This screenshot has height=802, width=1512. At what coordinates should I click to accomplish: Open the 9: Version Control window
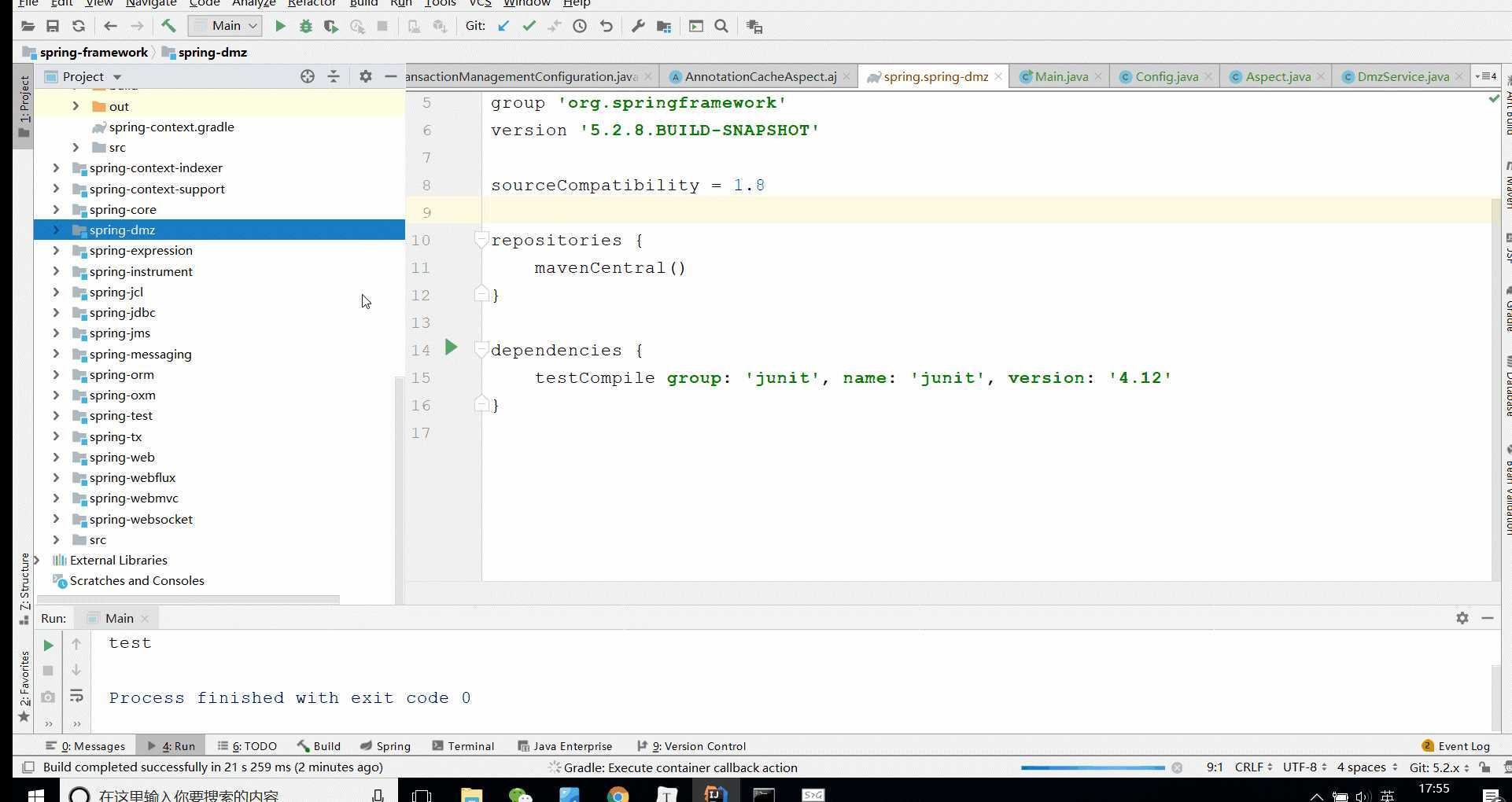tap(691, 746)
